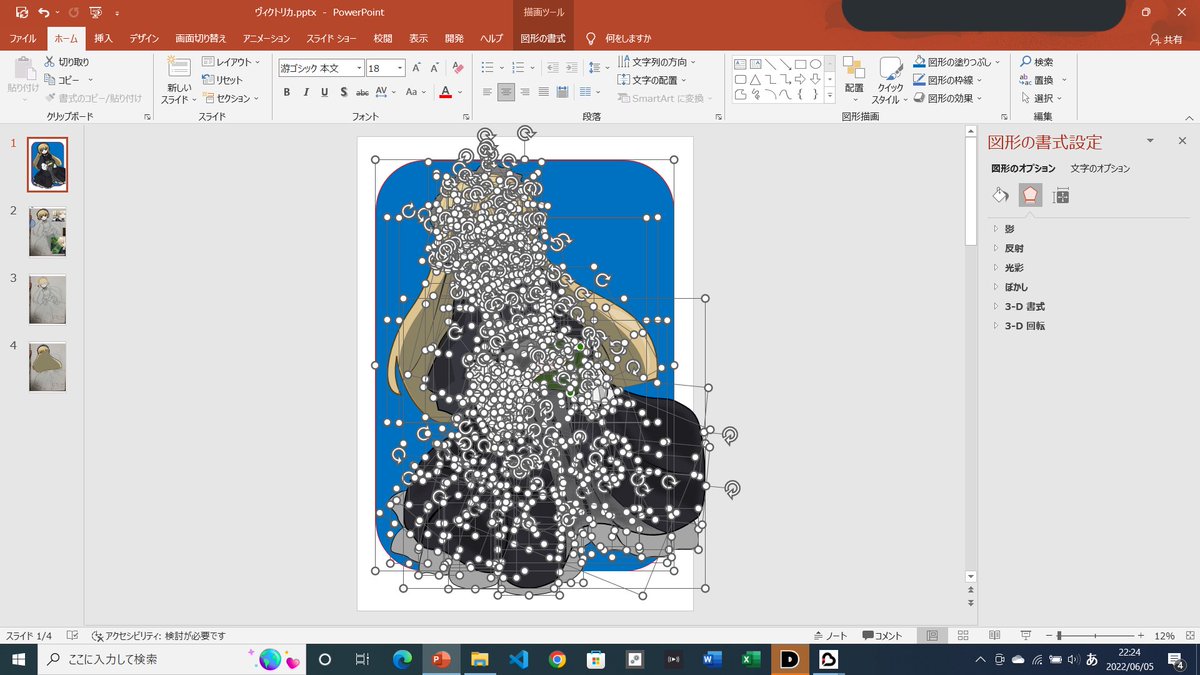
Task: Clear all formatting with the eraser icon
Action: pos(458,69)
